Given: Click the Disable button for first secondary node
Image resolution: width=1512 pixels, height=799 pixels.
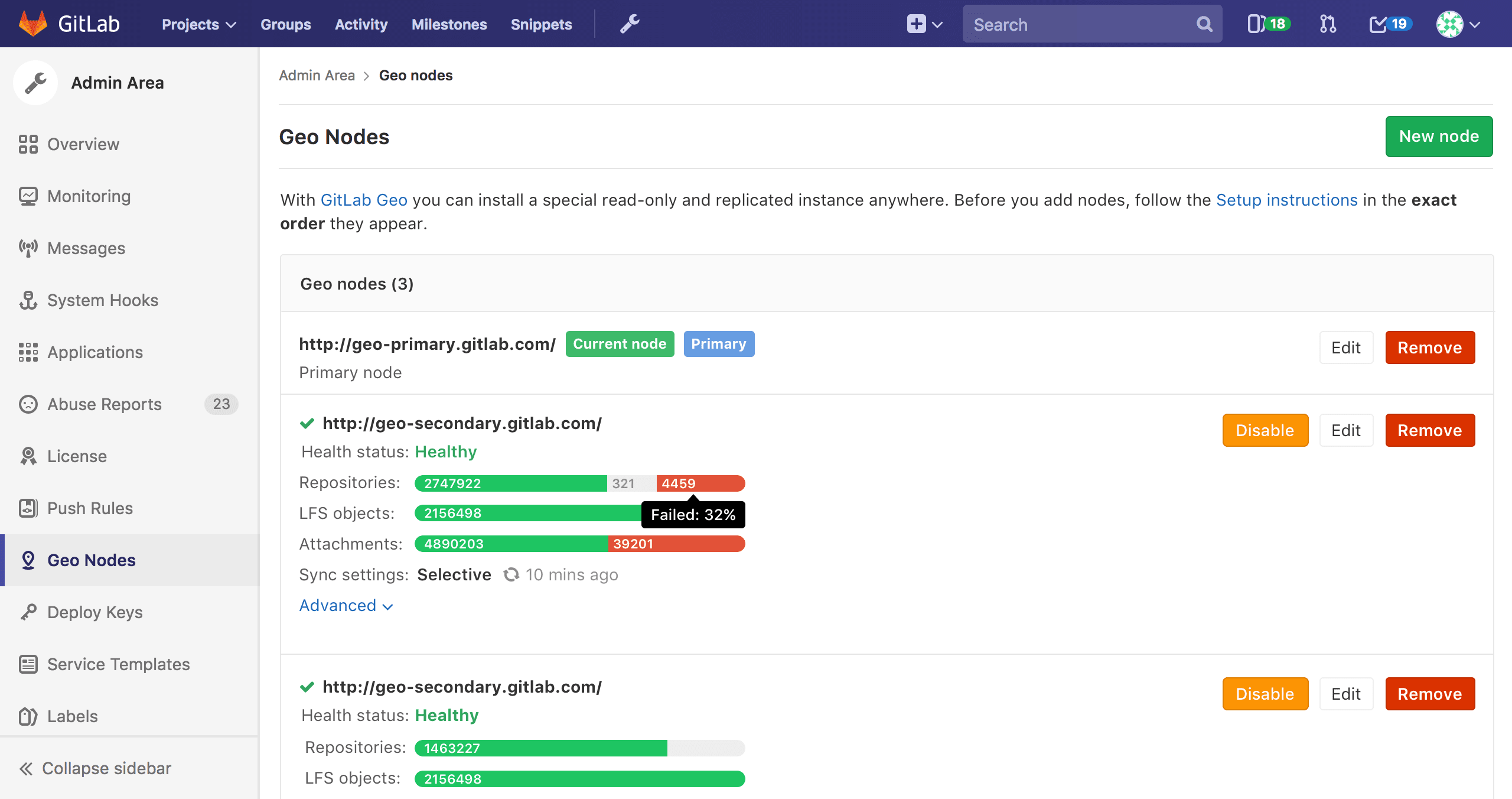Looking at the screenshot, I should pyautogui.click(x=1264, y=430).
